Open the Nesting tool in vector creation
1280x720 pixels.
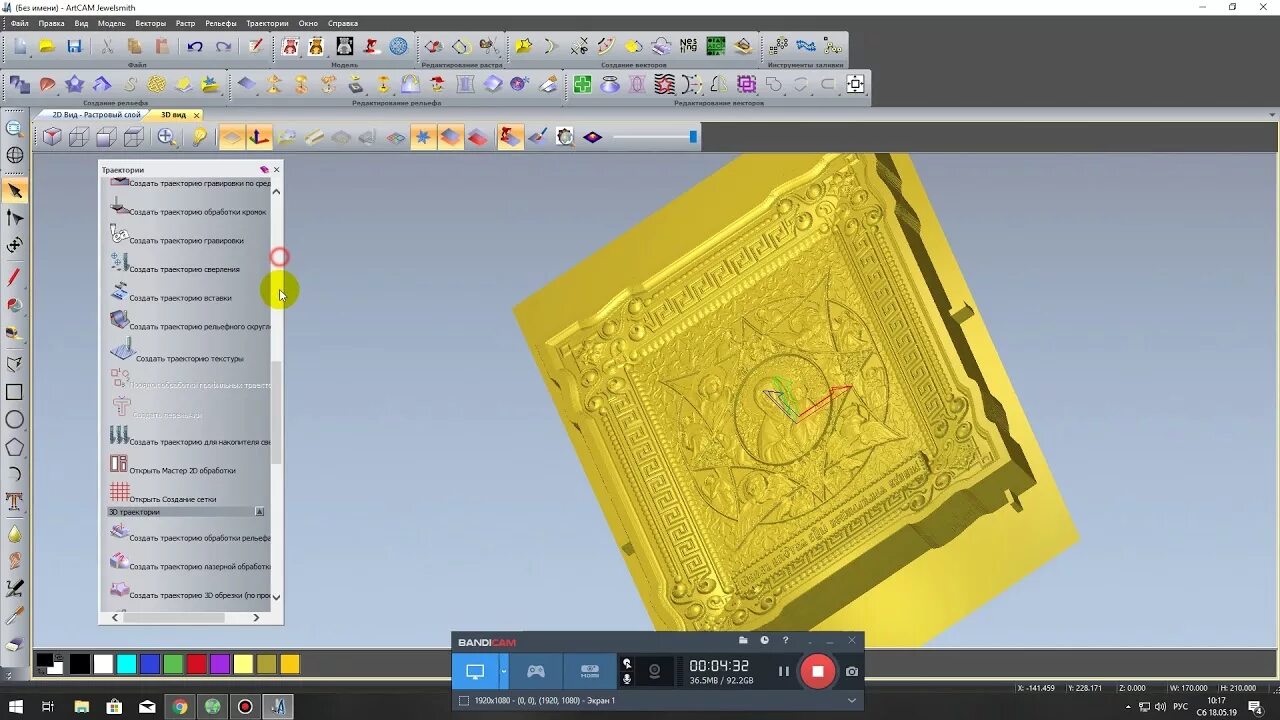click(x=688, y=46)
